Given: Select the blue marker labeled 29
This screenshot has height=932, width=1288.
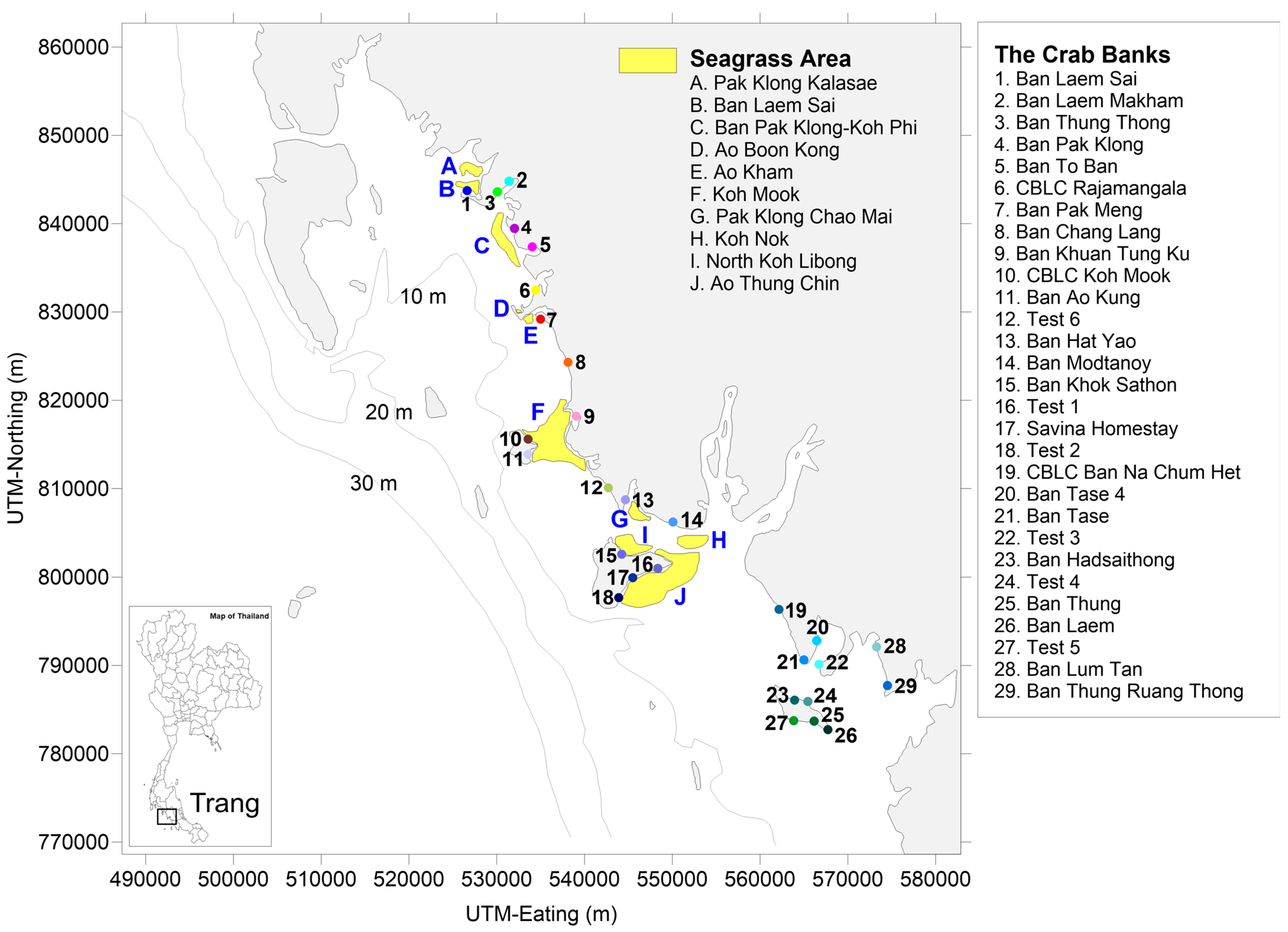Looking at the screenshot, I should pos(887,686).
